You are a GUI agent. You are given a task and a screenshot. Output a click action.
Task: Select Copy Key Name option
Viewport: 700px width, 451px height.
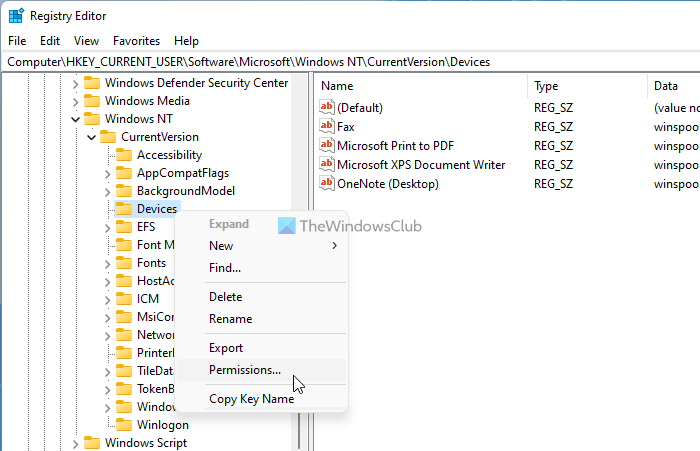pos(251,399)
